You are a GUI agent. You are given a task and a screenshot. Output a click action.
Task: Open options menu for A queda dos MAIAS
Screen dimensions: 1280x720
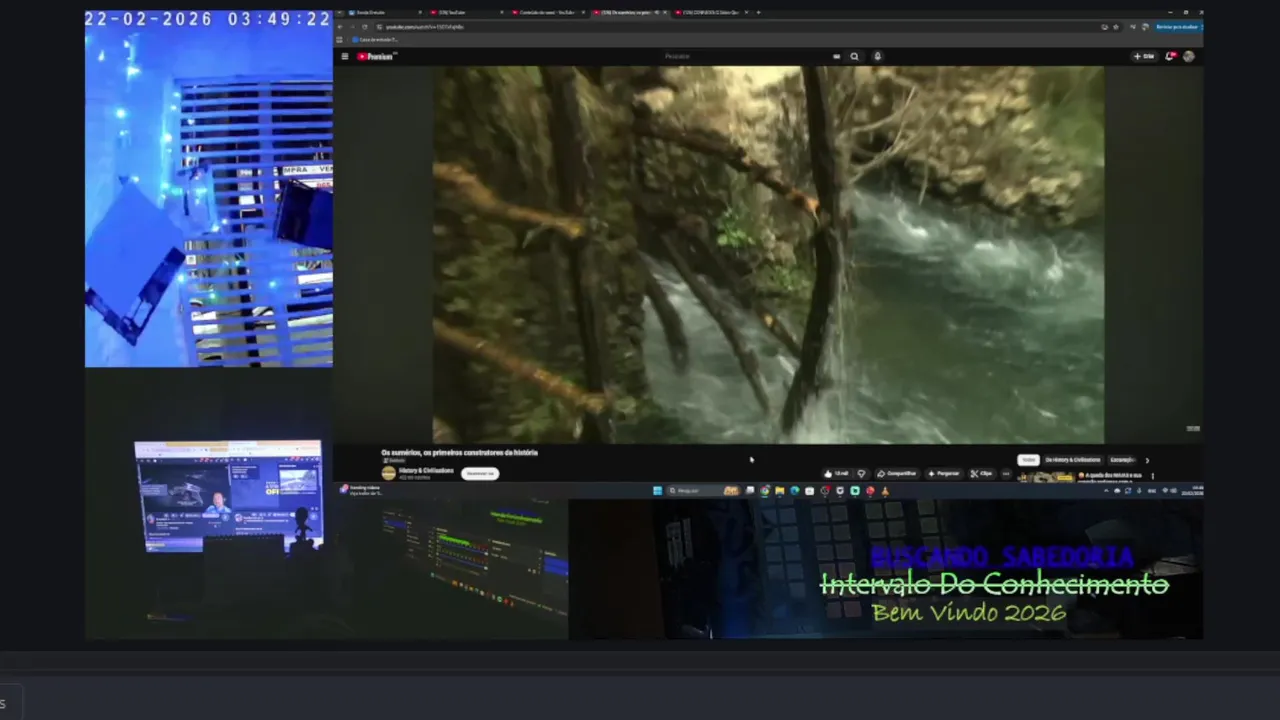pyautogui.click(x=1153, y=476)
